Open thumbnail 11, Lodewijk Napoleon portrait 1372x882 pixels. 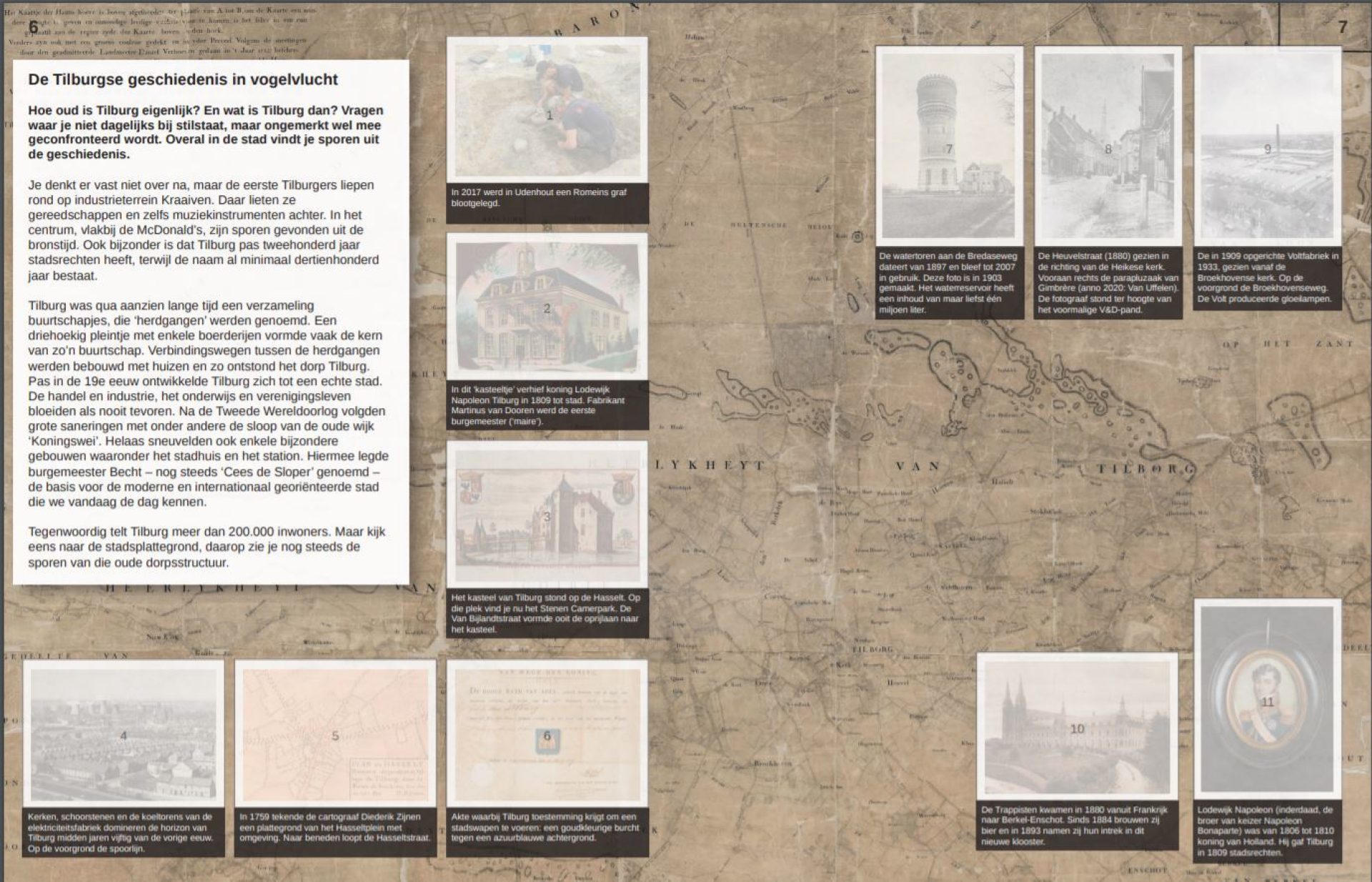tap(1268, 700)
